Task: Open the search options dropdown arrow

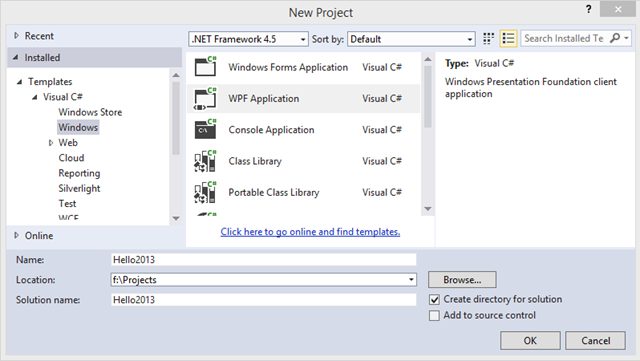Action: coord(626,38)
